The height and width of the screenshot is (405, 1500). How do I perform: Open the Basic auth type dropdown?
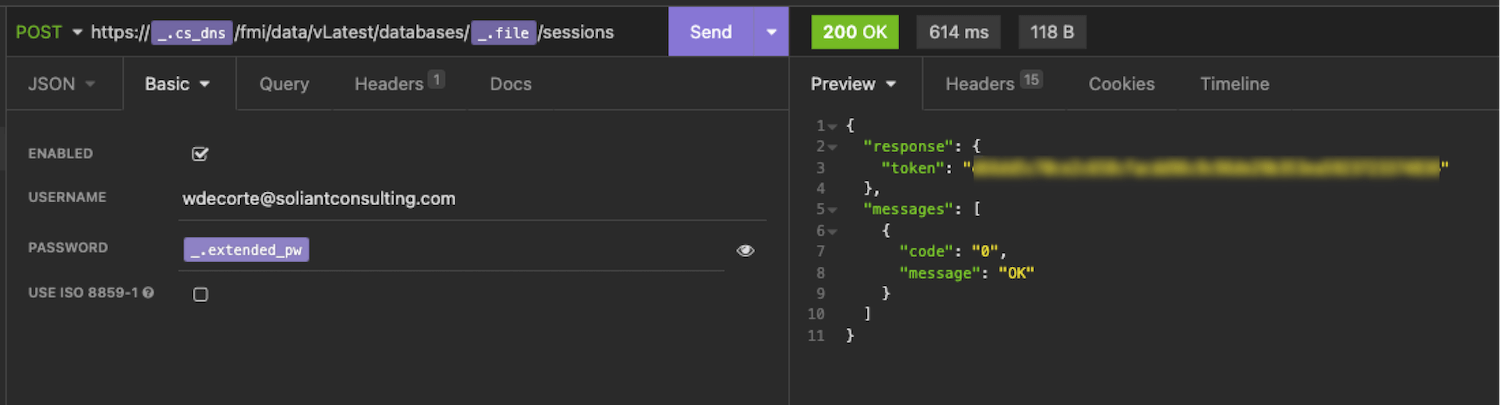tap(178, 84)
